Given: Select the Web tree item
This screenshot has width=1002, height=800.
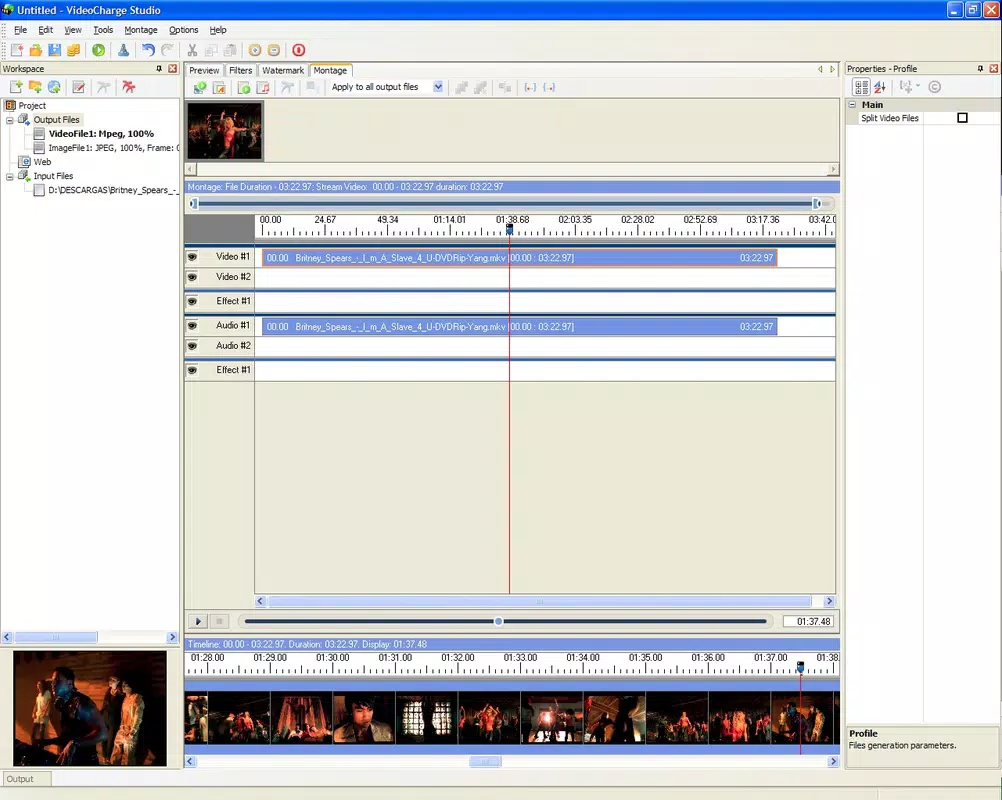Looking at the screenshot, I should pos(42,162).
